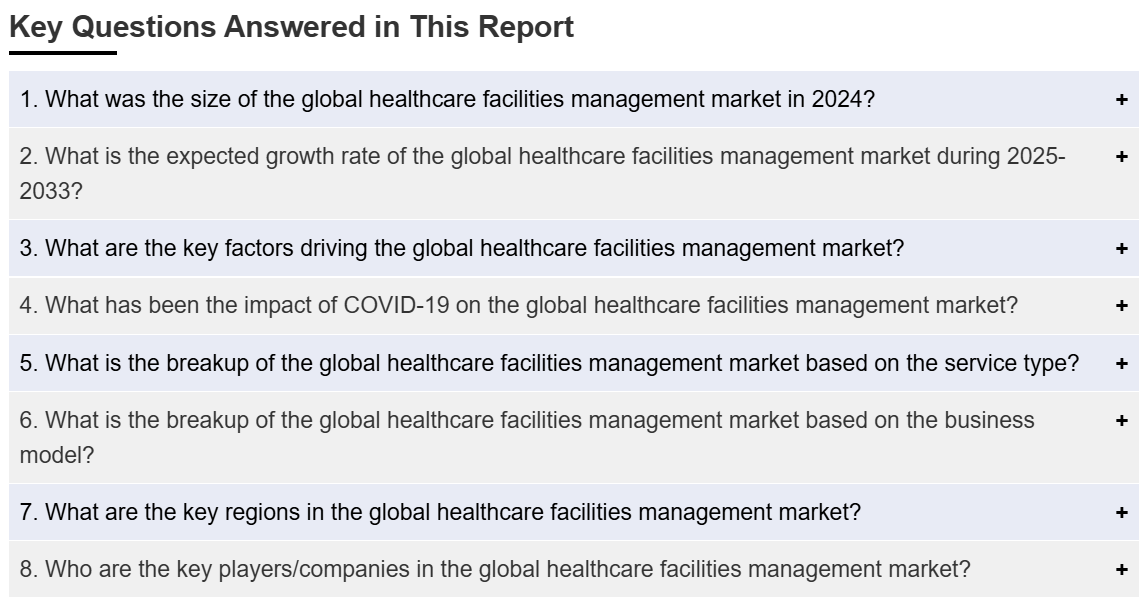This screenshot has height=602, width=1145.
Task: Click the "Key Questions Answered in This Report" heading
Action: click(291, 27)
